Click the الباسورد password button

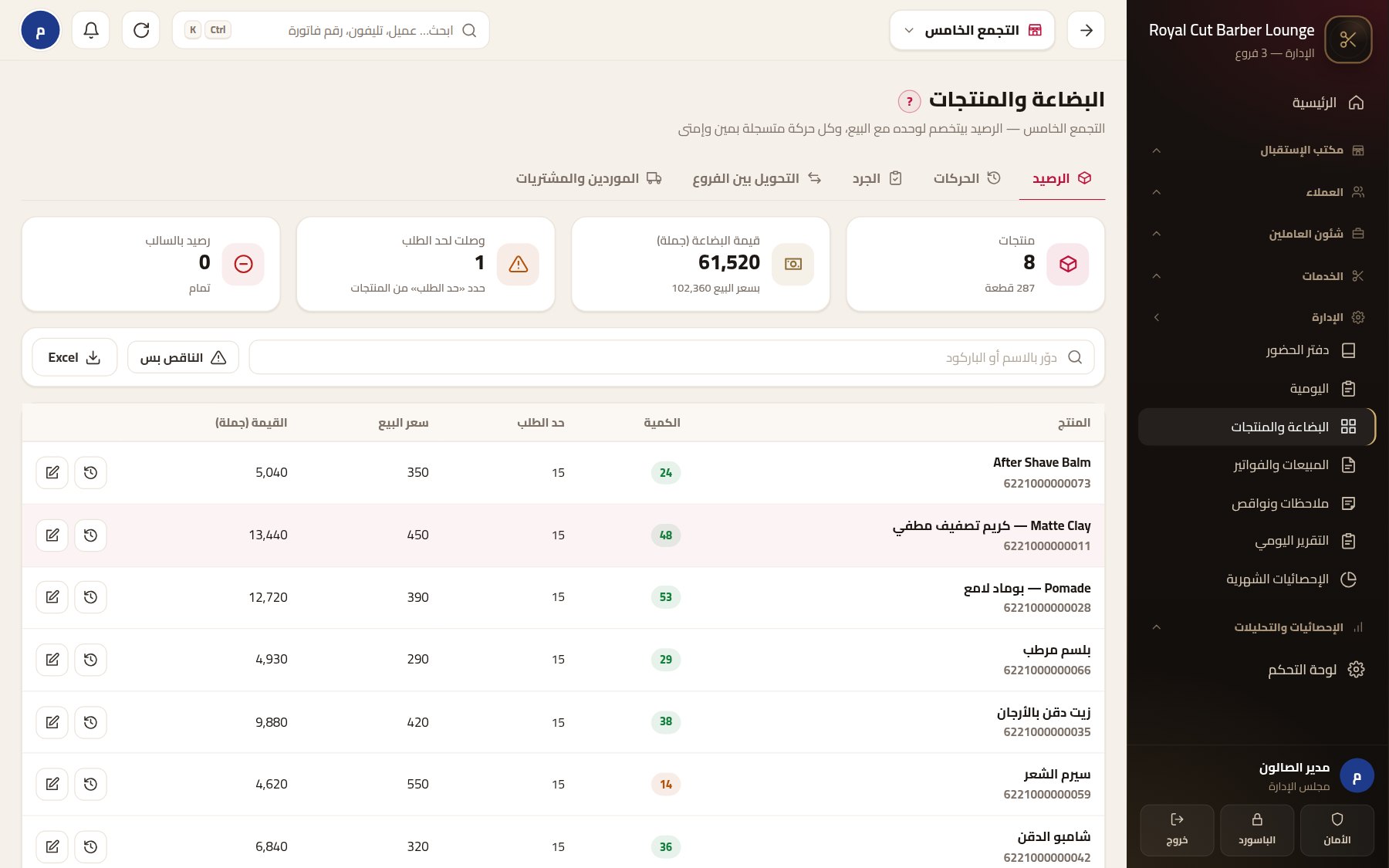1257,830
